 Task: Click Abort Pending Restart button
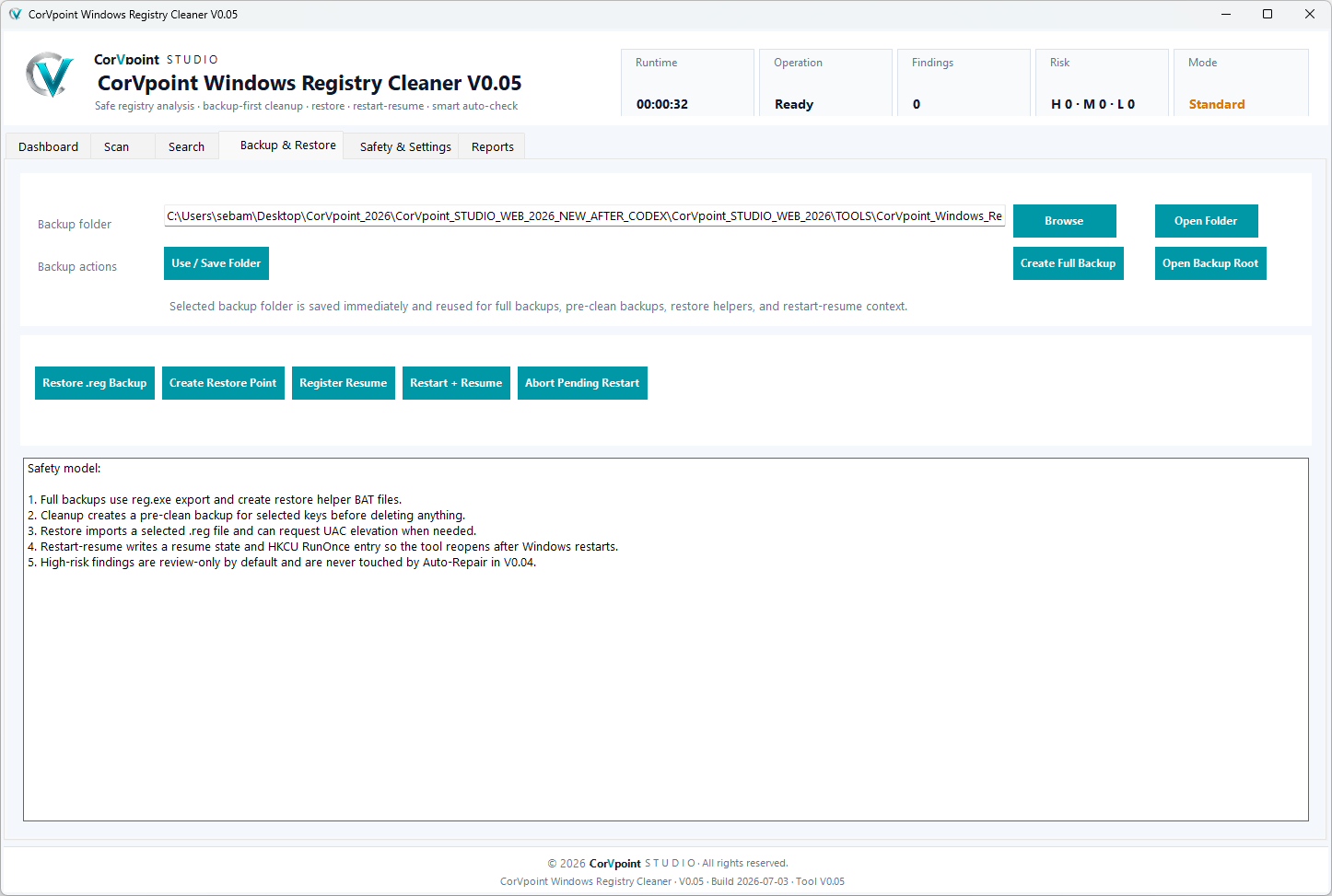tap(582, 383)
